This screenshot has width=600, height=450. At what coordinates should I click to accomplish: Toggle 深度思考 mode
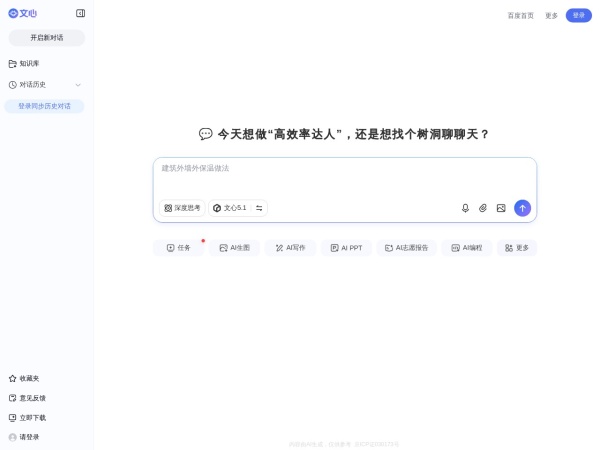coord(182,208)
